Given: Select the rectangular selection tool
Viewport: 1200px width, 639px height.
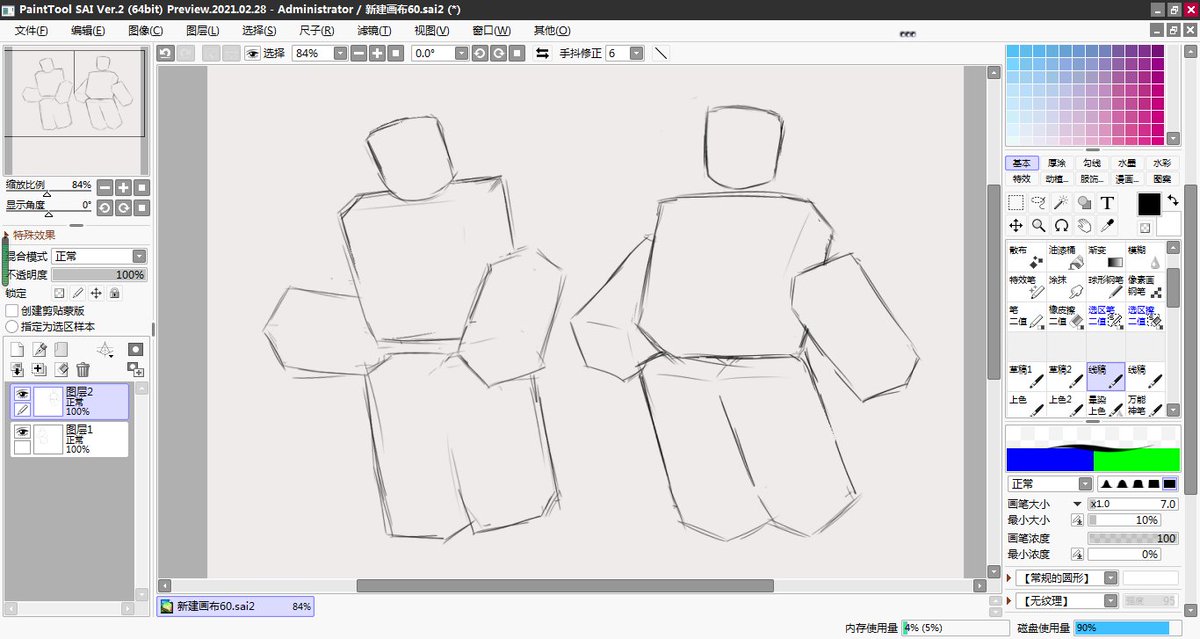Looking at the screenshot, I should pos(1016,202).
